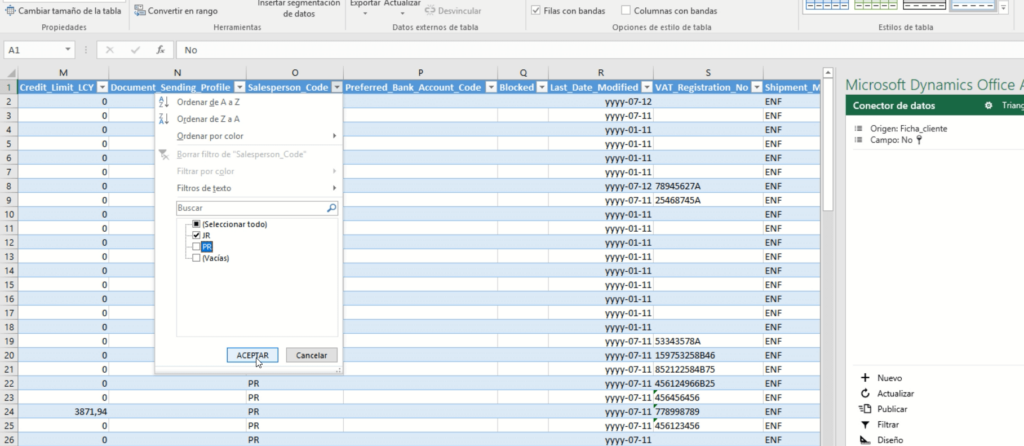The image size is (1024, 446).
Task: Click the Publicar icon in data connector
Action: (862, 409)
